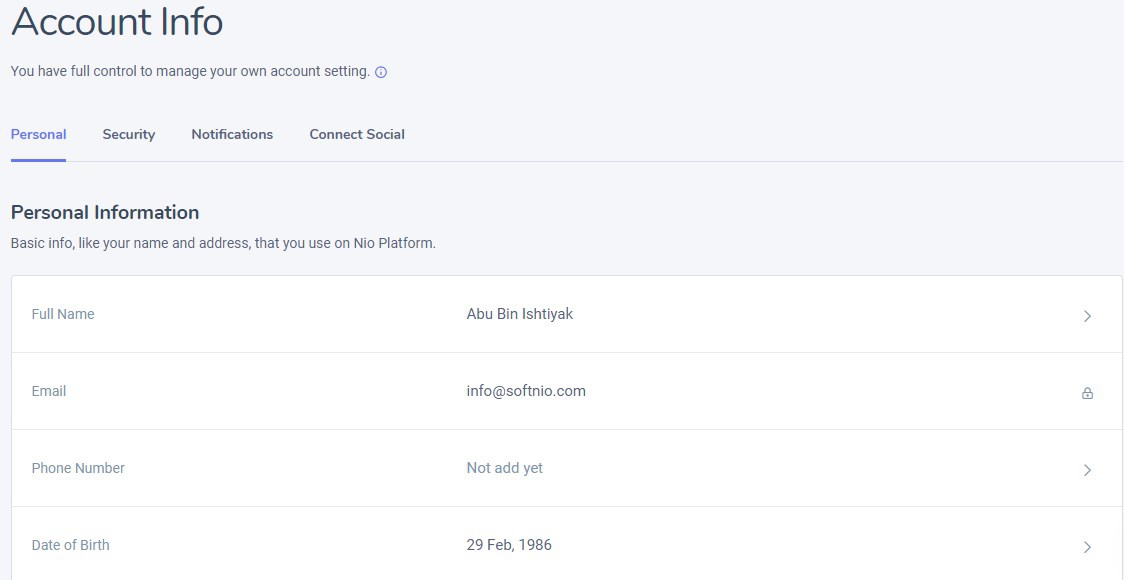Switch to the Personal tab
This screenshot has width=1124, height=580.
[38, 134]
